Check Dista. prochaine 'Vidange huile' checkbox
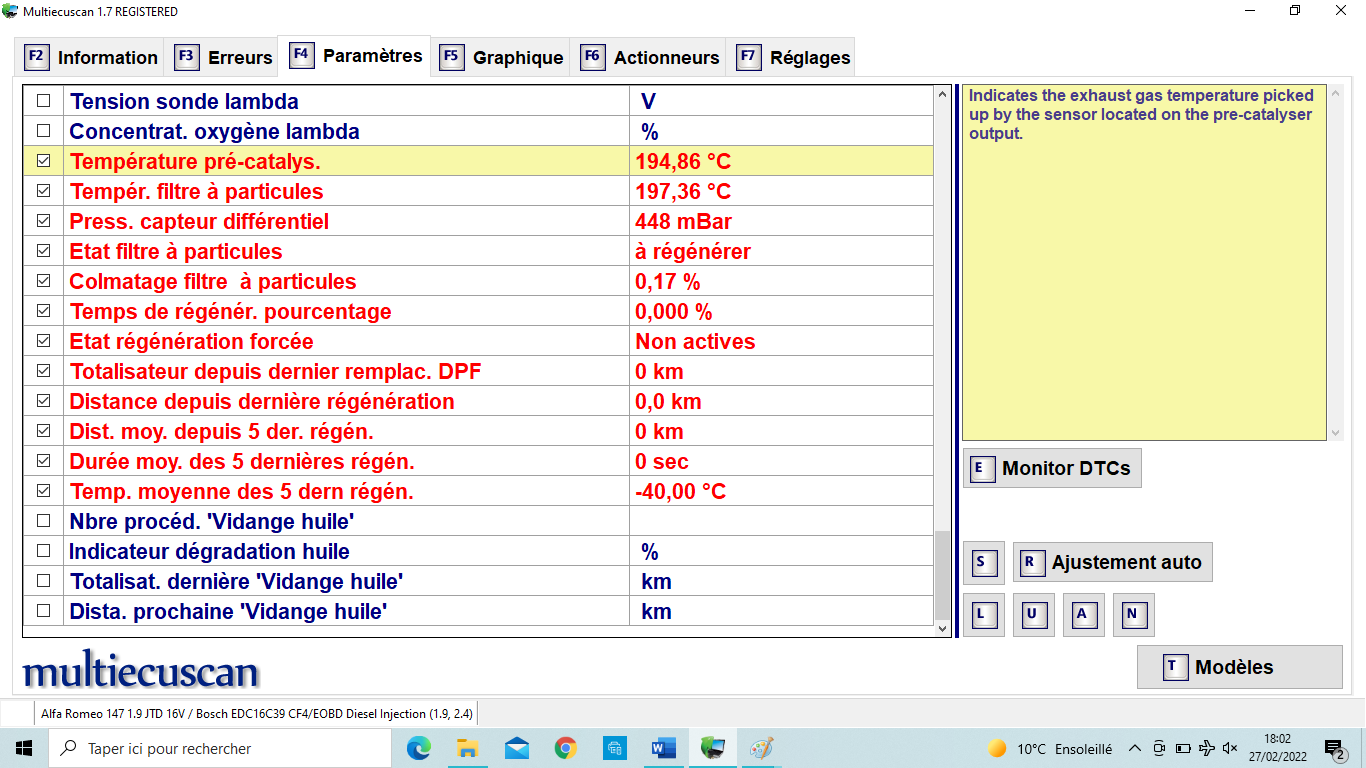 point(43,611)
